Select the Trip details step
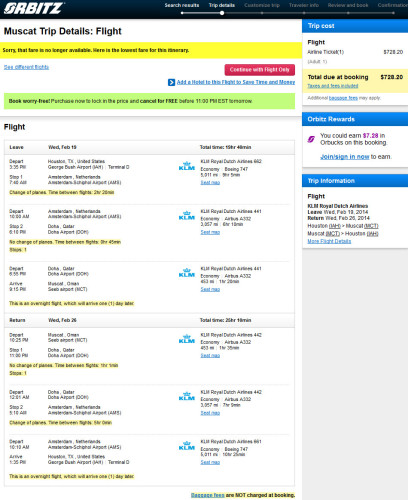This screenshot has width=408, height=500. 222,5
